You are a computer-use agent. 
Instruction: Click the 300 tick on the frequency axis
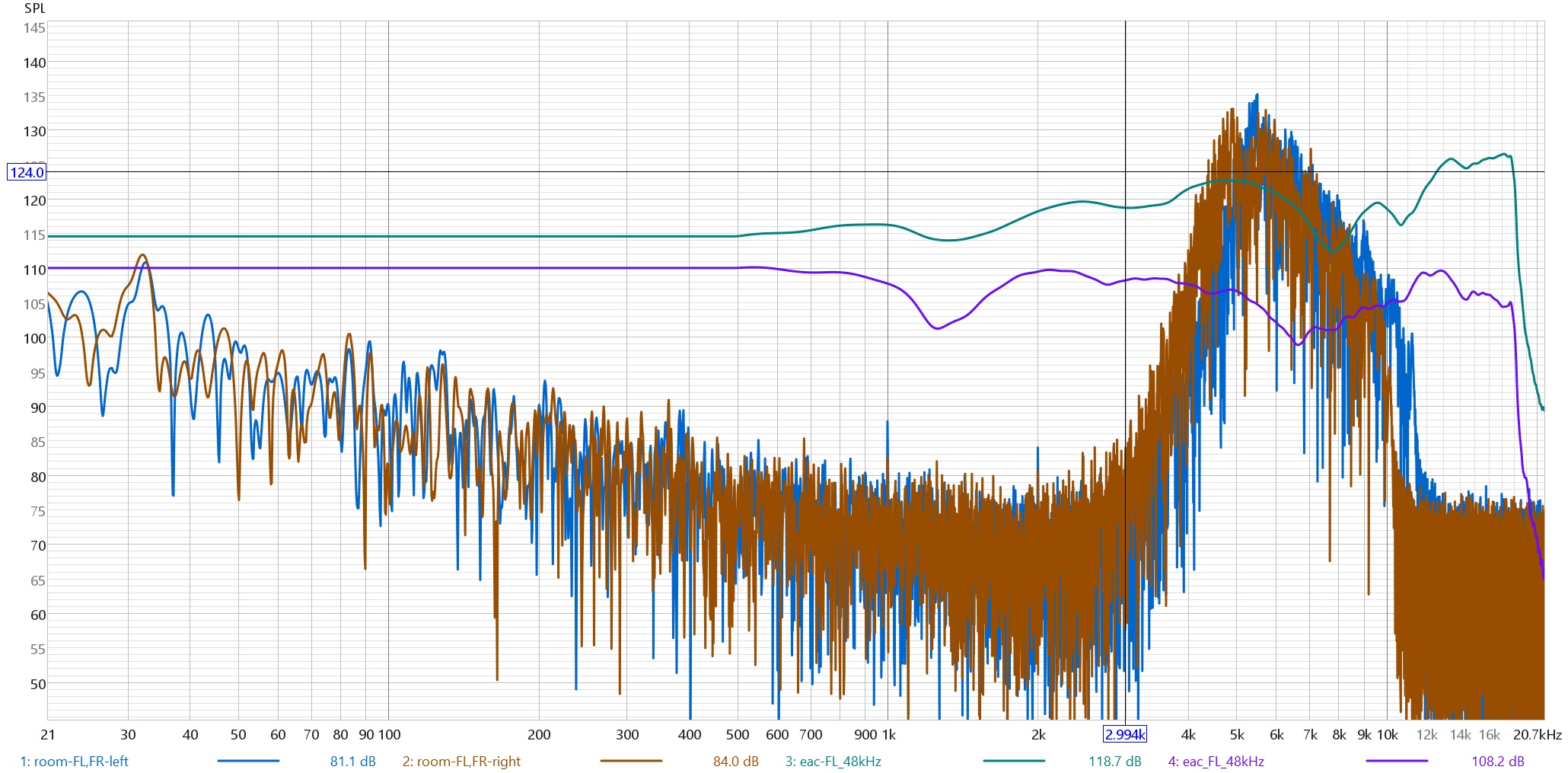click(x=627, y=734)
